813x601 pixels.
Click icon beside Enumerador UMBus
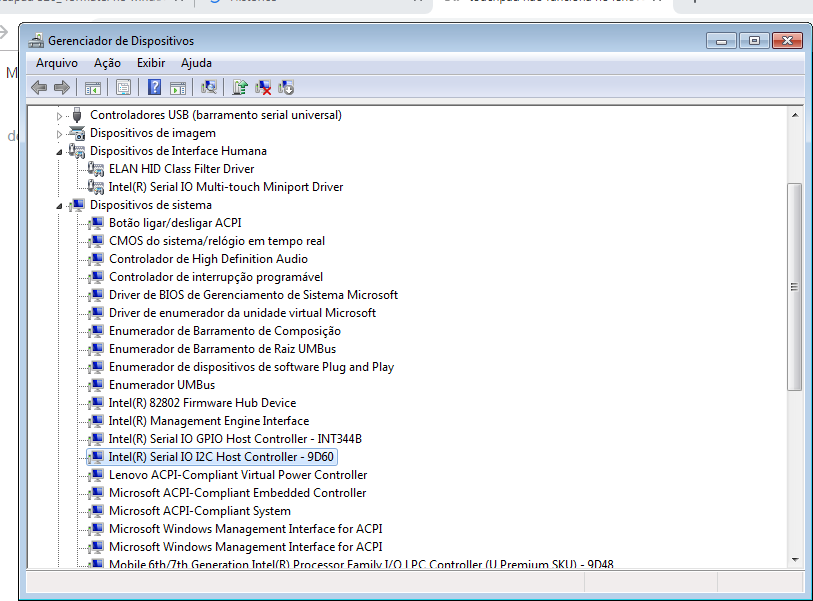tap(96, 385)
